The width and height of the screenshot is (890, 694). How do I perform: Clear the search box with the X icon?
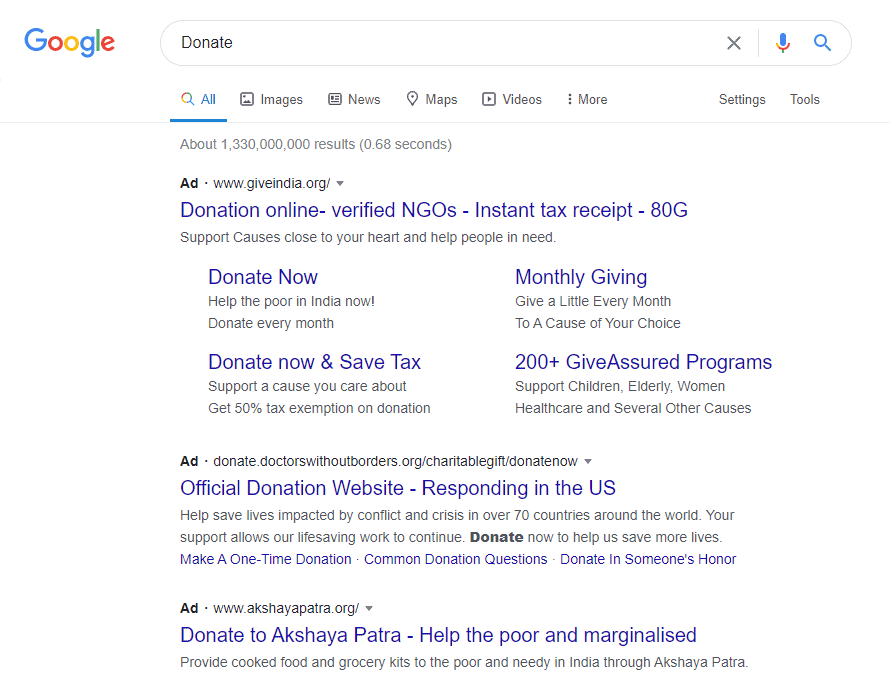733,43
